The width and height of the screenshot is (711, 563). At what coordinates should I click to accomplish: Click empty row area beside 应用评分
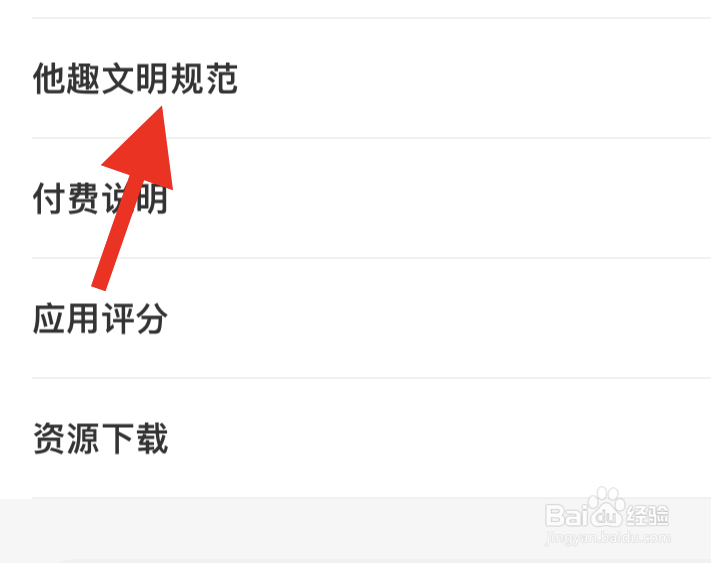tap(440, 318)
